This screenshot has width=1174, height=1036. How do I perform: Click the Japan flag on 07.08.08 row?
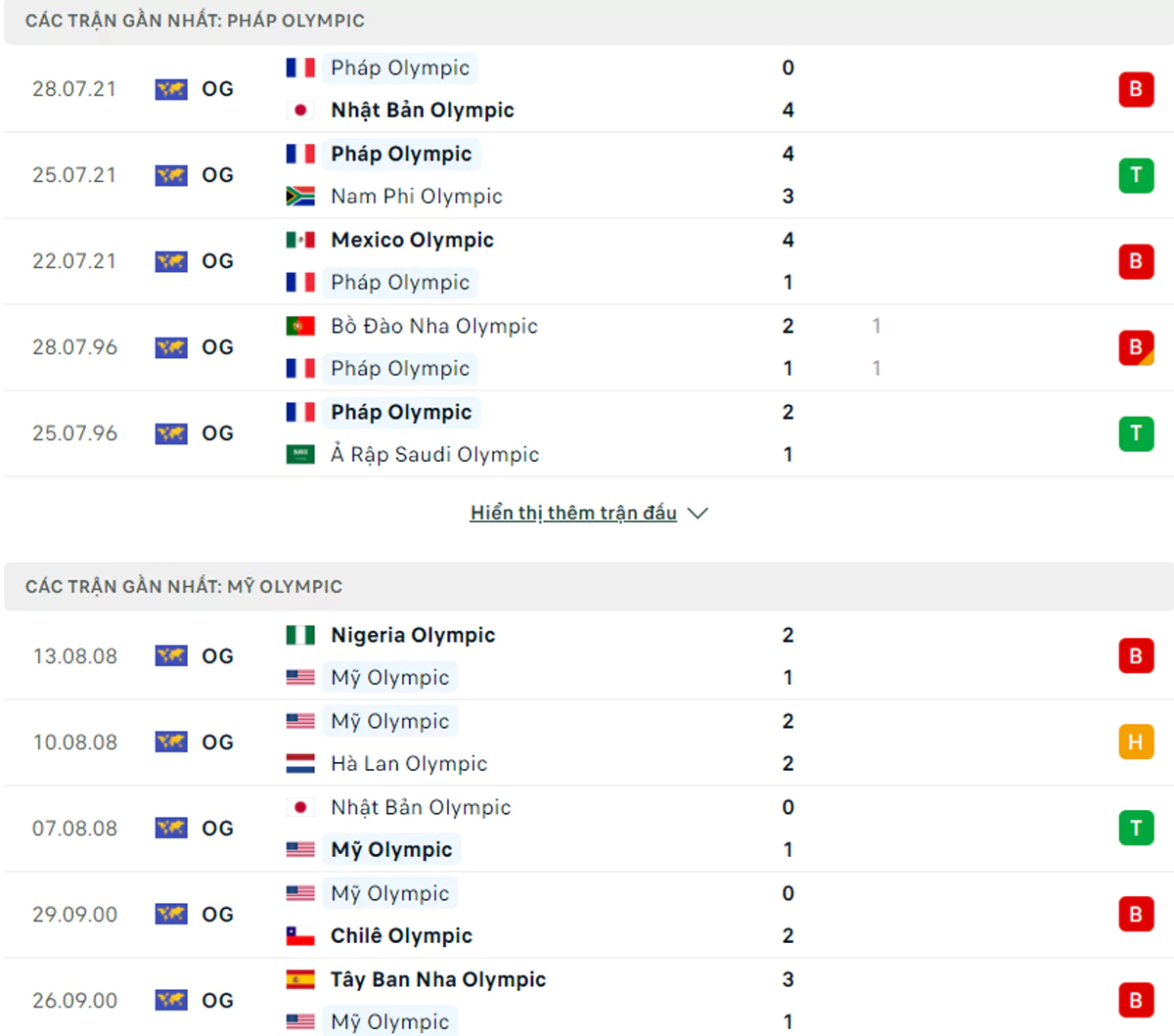point(300,807)
